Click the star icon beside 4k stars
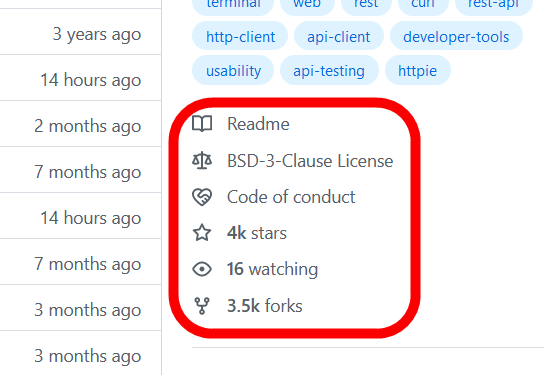 (x=202, y=233)
